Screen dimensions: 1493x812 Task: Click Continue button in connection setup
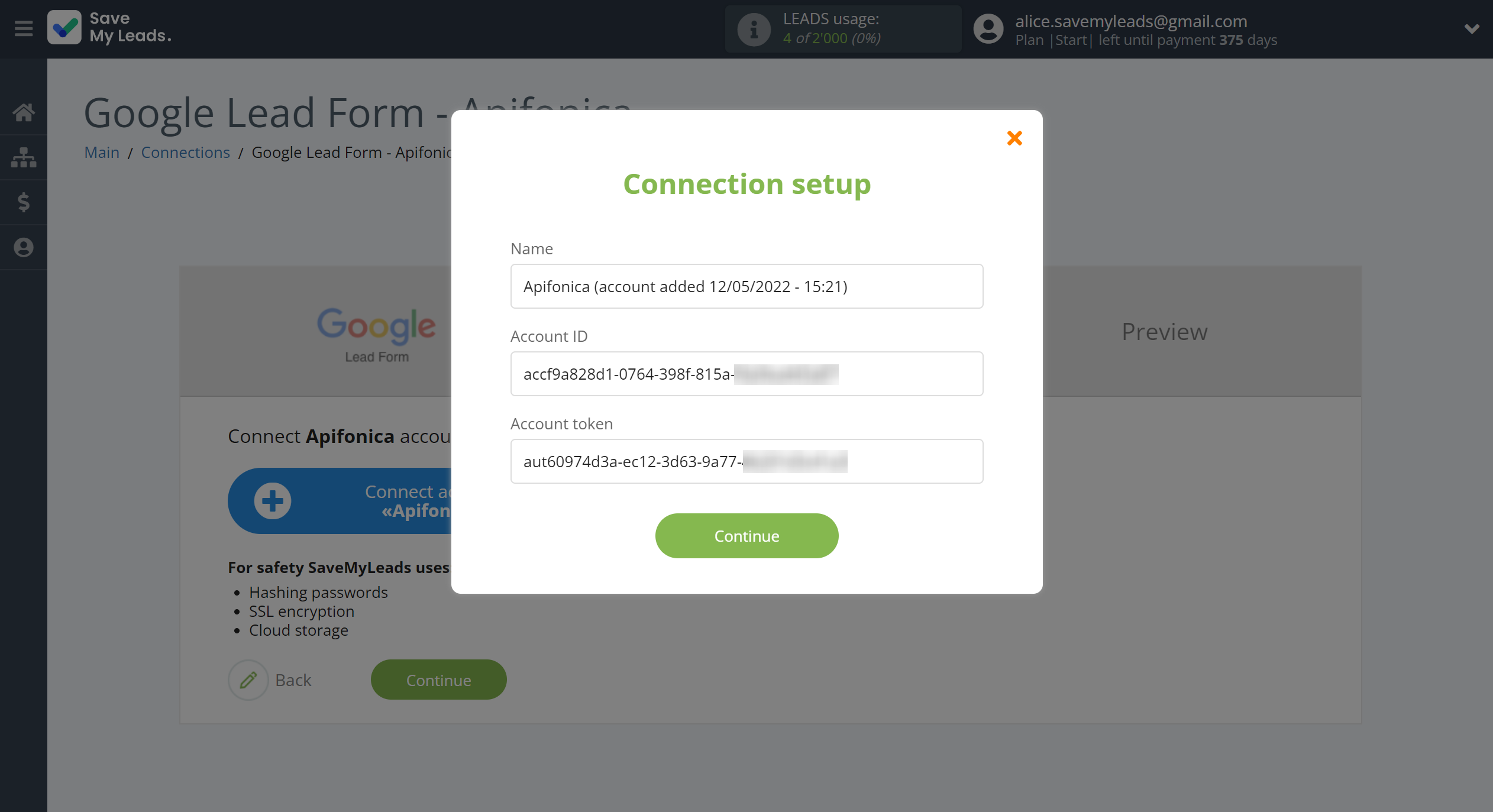[x=746, y=535]
